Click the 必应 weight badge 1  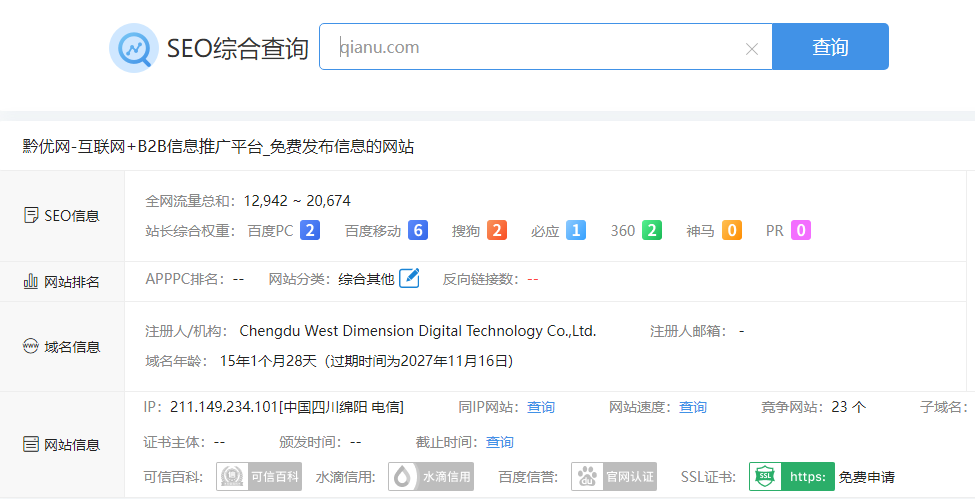575,231
